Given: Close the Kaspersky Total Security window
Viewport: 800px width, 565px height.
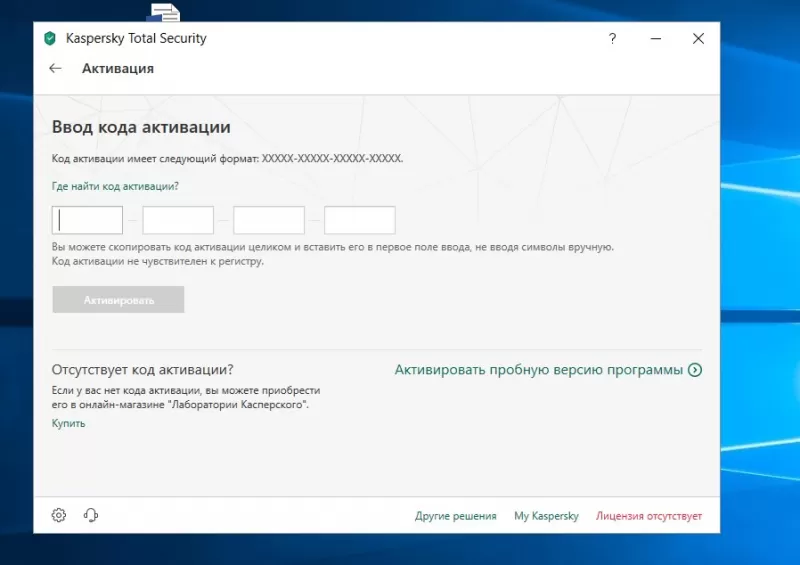Looking at the screenshot, I should coord(698,39).
